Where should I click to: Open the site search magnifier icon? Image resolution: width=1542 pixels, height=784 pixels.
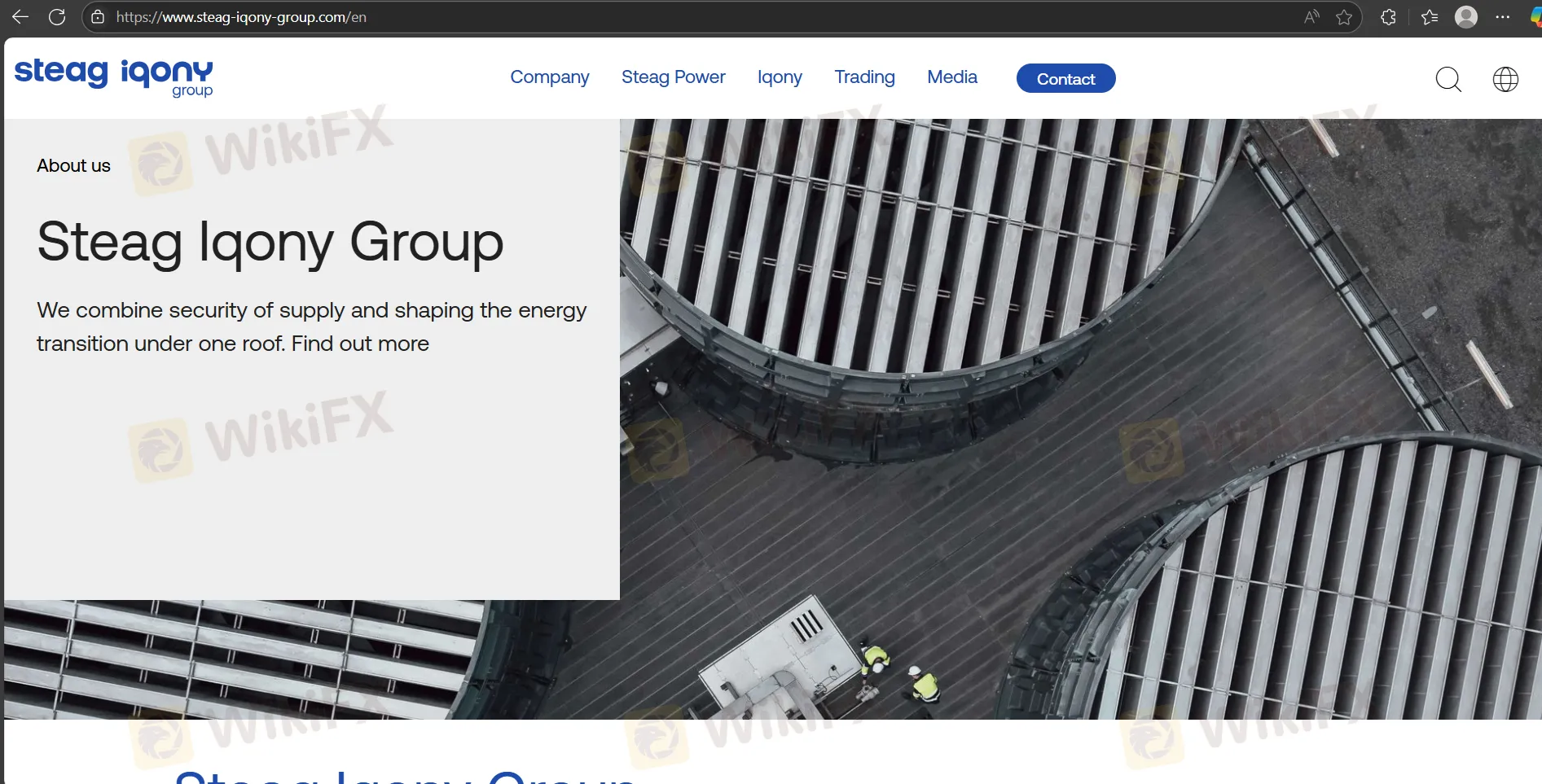coord(1448,79)
